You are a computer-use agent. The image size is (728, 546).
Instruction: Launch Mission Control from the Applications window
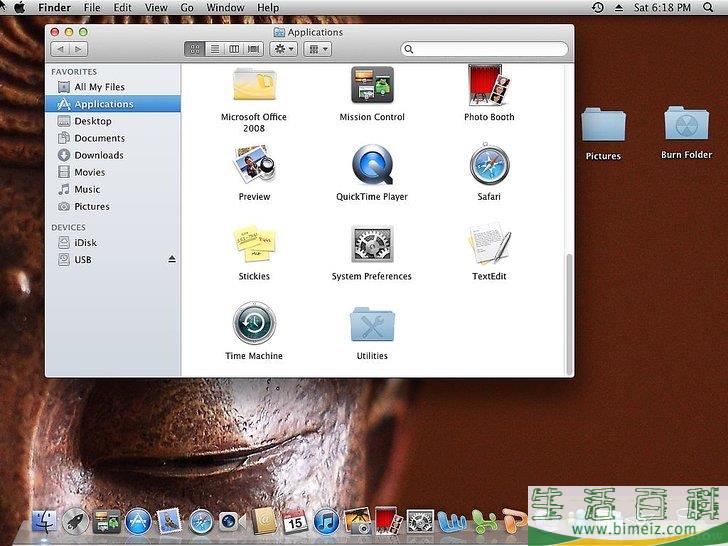(x=372, y=84)
